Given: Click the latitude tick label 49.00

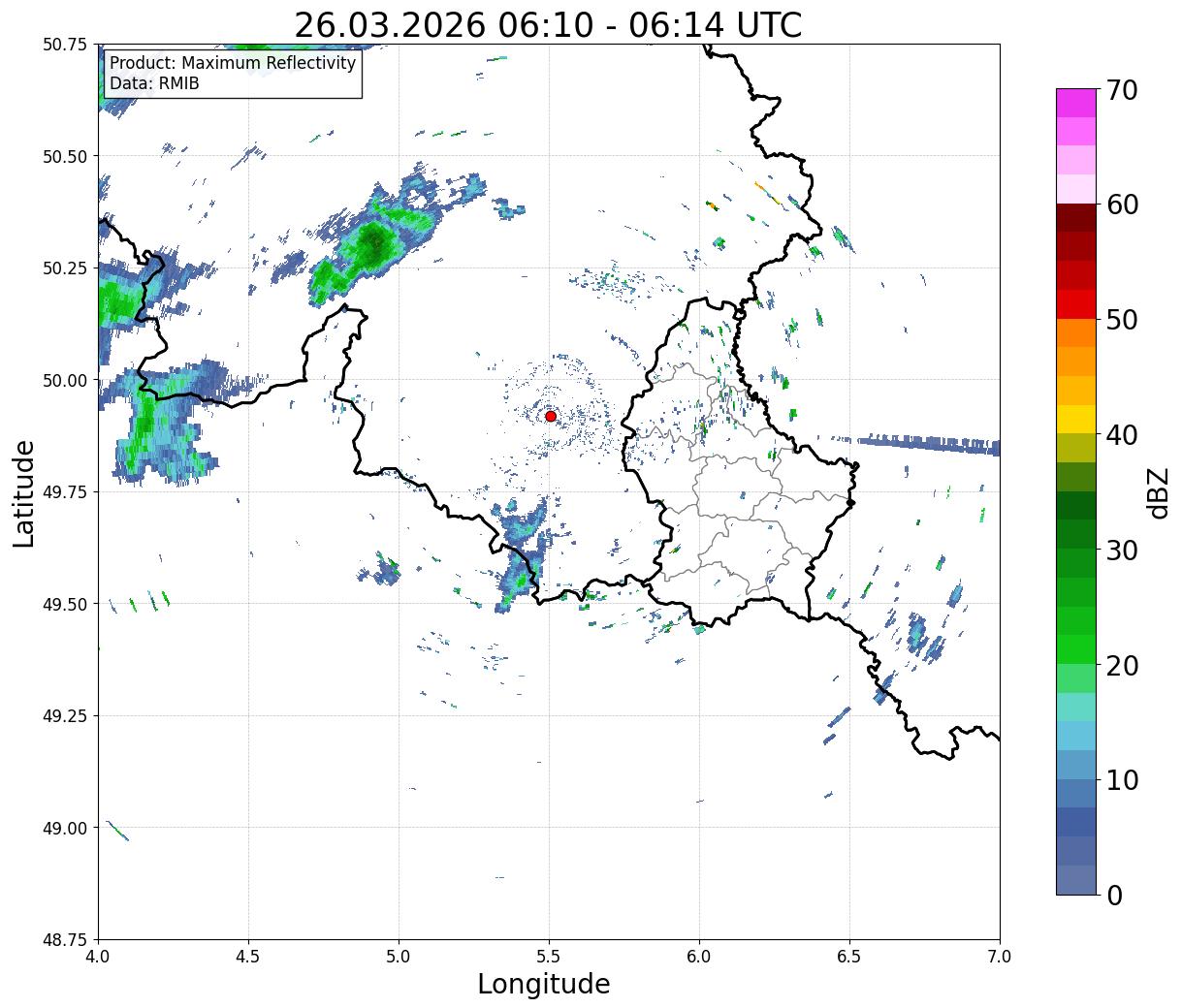Looking at the screenshot, I should [65, 828].
